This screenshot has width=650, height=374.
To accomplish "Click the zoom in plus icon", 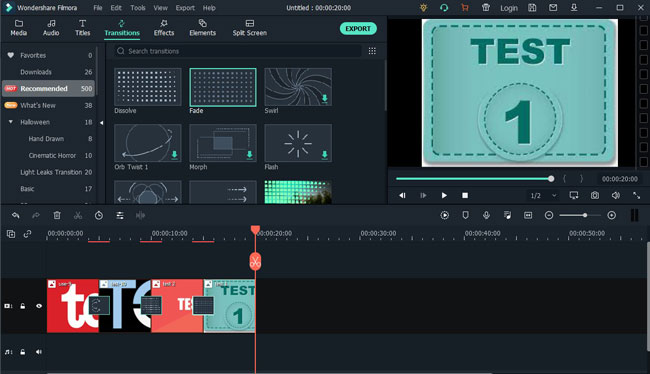I will [x=611, y=215].
